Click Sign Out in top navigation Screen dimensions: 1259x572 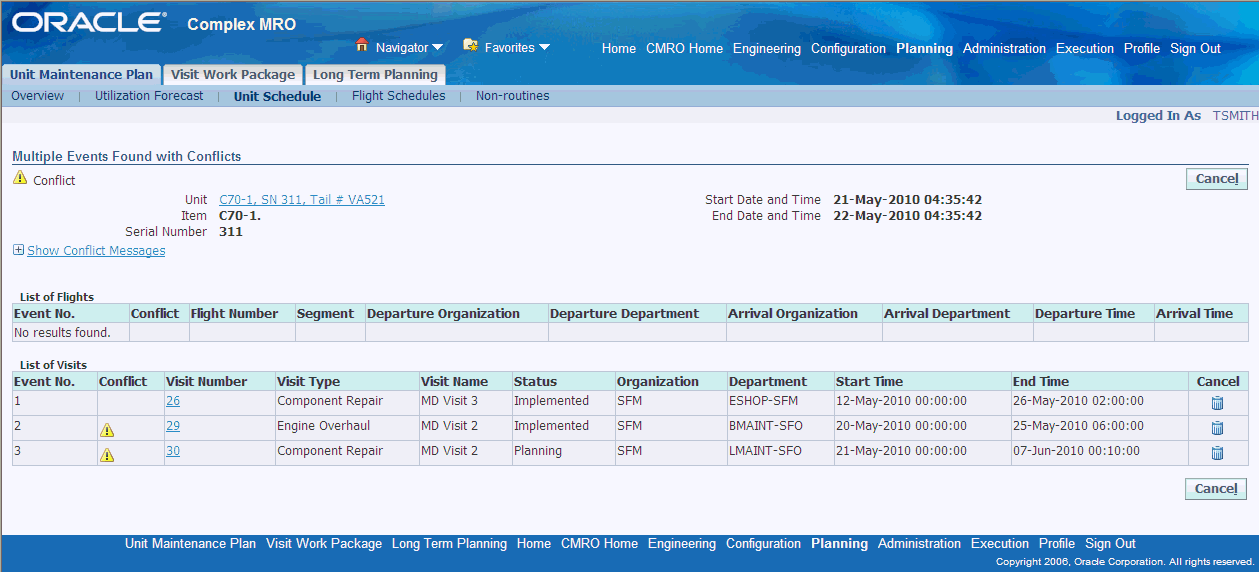coord(1195,48)
